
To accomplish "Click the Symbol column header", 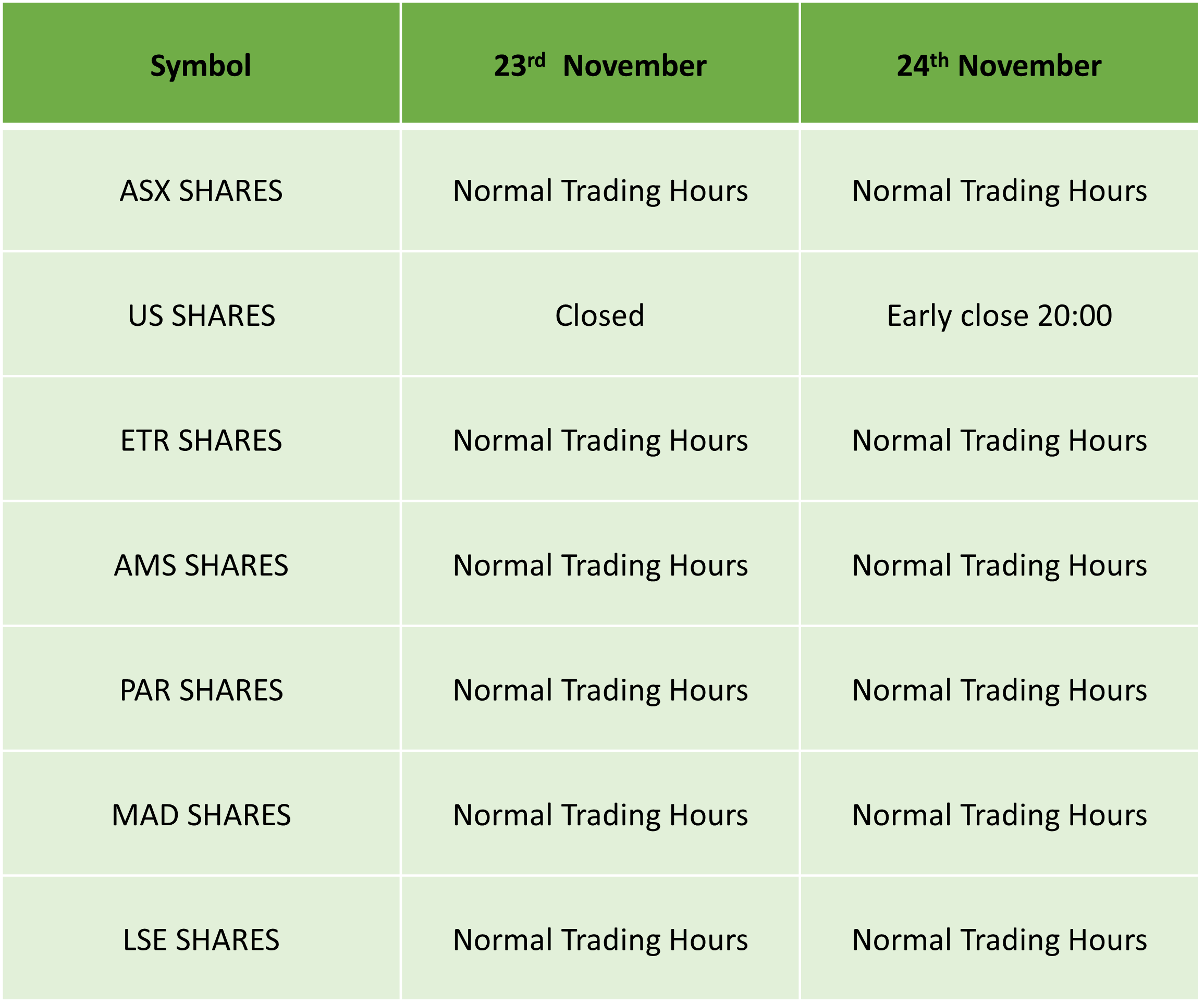I will (x=201, y=63).
